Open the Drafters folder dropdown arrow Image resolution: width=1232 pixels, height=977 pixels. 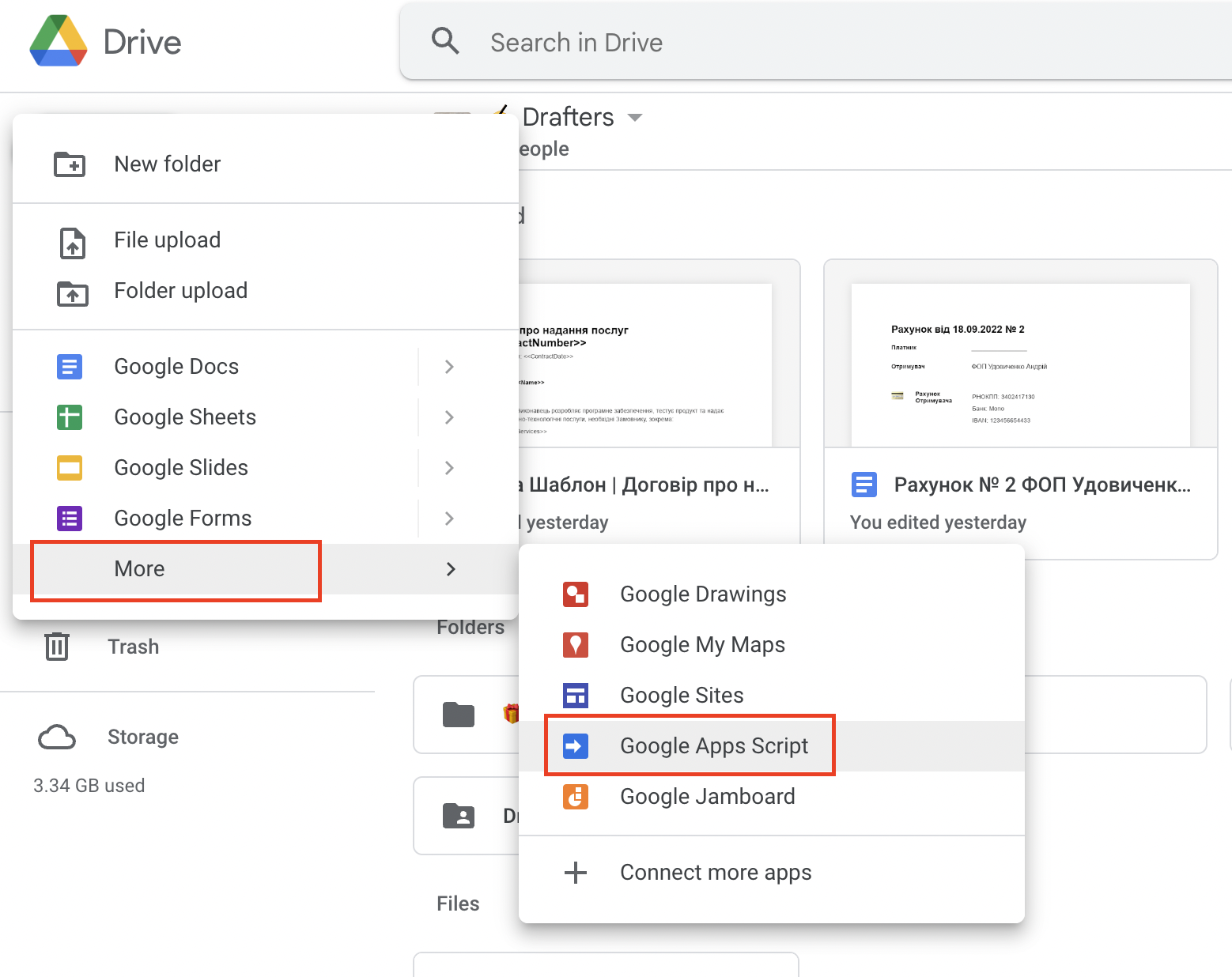coord(634,118)
